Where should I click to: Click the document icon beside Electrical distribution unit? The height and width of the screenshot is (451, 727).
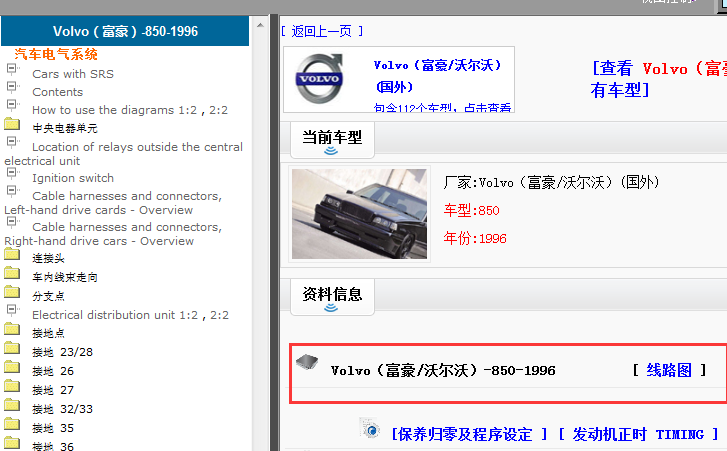pos(12,310)
